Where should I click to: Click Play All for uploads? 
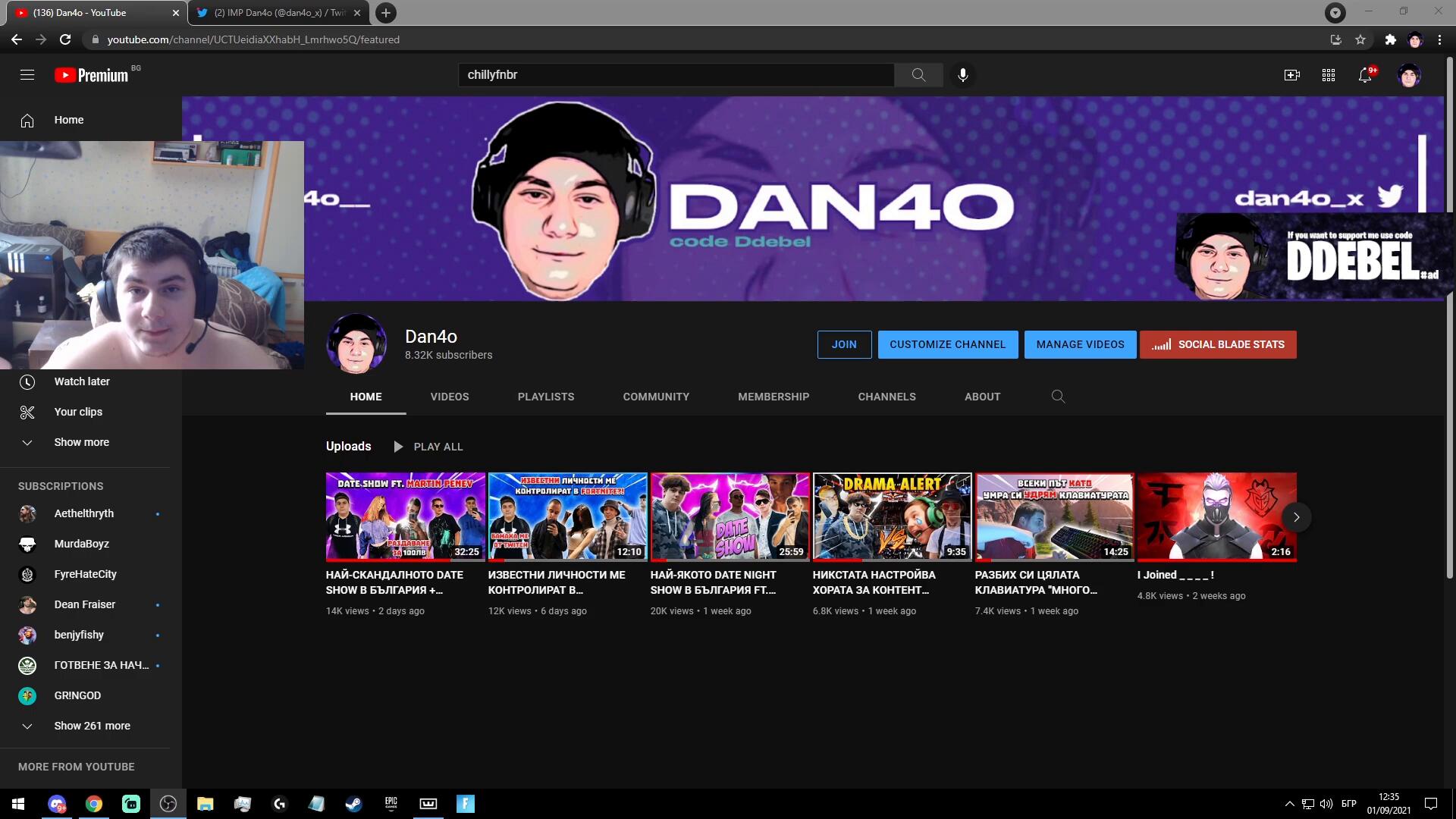(x=428, y=447)
